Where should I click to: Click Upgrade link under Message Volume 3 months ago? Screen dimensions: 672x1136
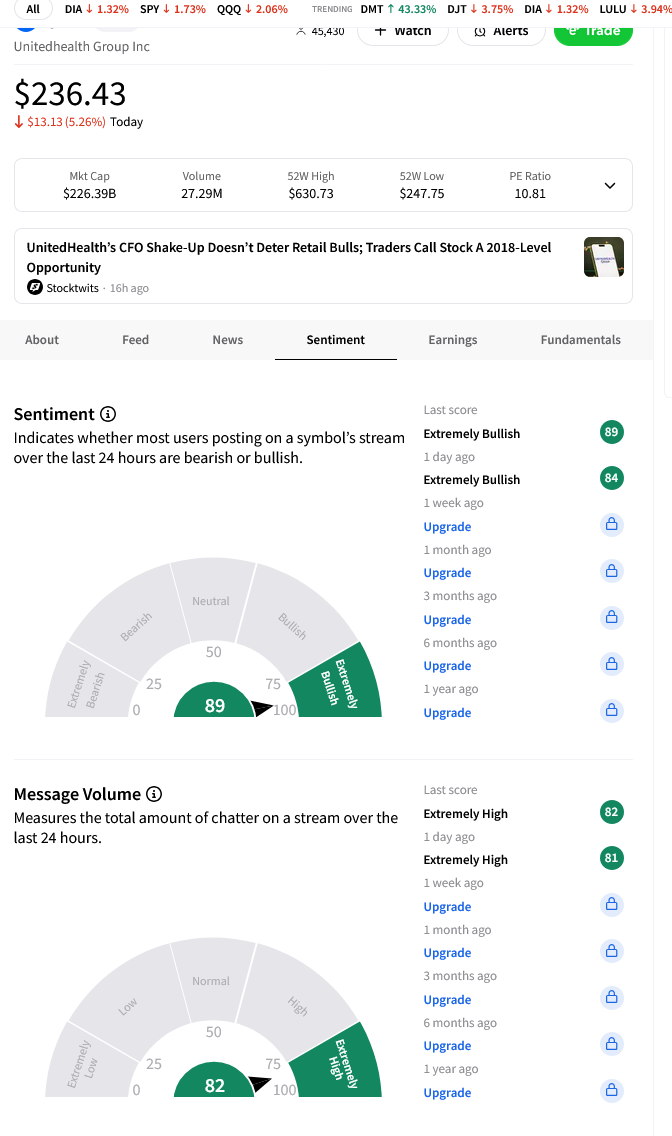click(448, 1000)
